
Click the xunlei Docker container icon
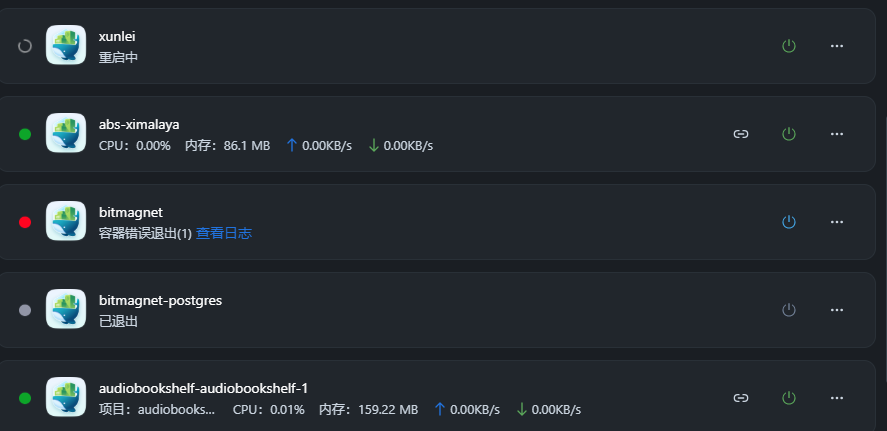pyautogui.click(x=66, y=46)
